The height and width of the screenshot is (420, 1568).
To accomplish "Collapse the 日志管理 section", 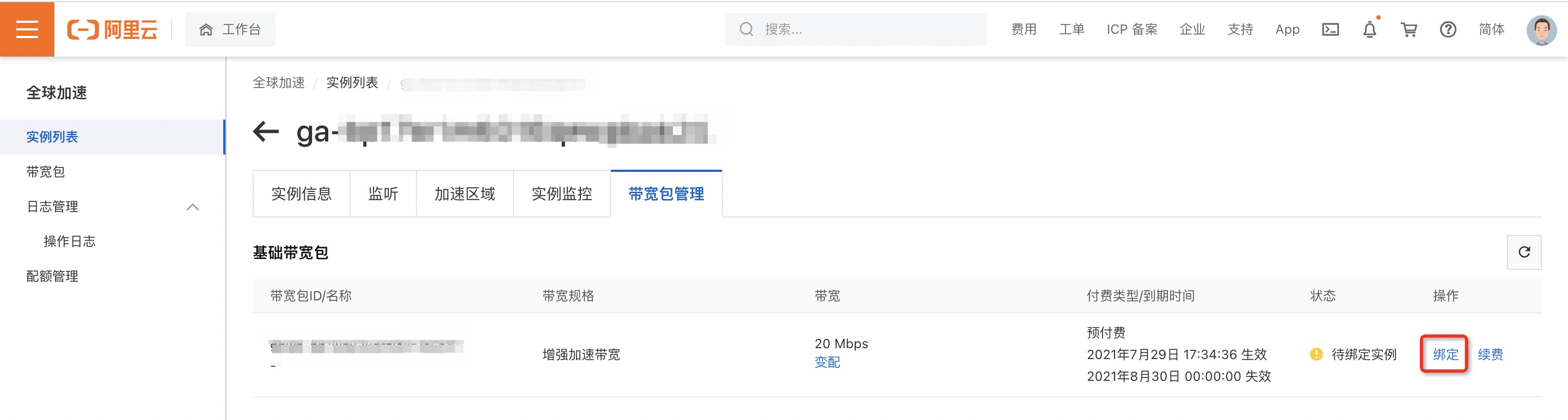I will coord(192,207).
